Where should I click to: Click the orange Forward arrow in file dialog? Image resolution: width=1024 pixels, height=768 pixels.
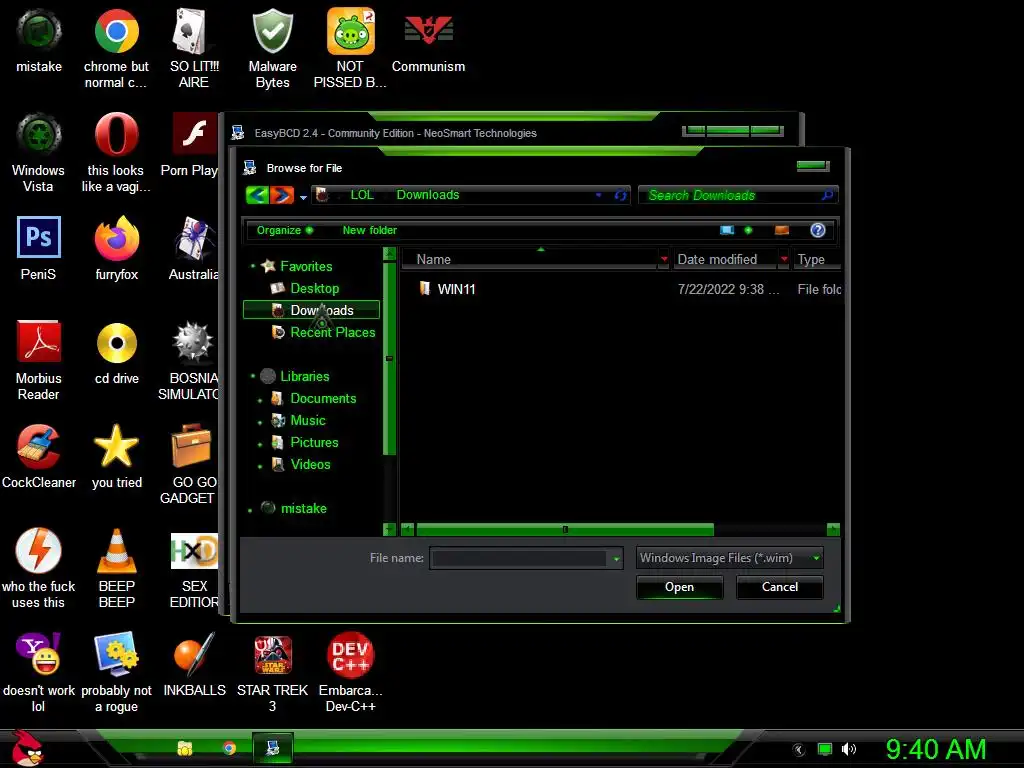[x=282, y=195]
